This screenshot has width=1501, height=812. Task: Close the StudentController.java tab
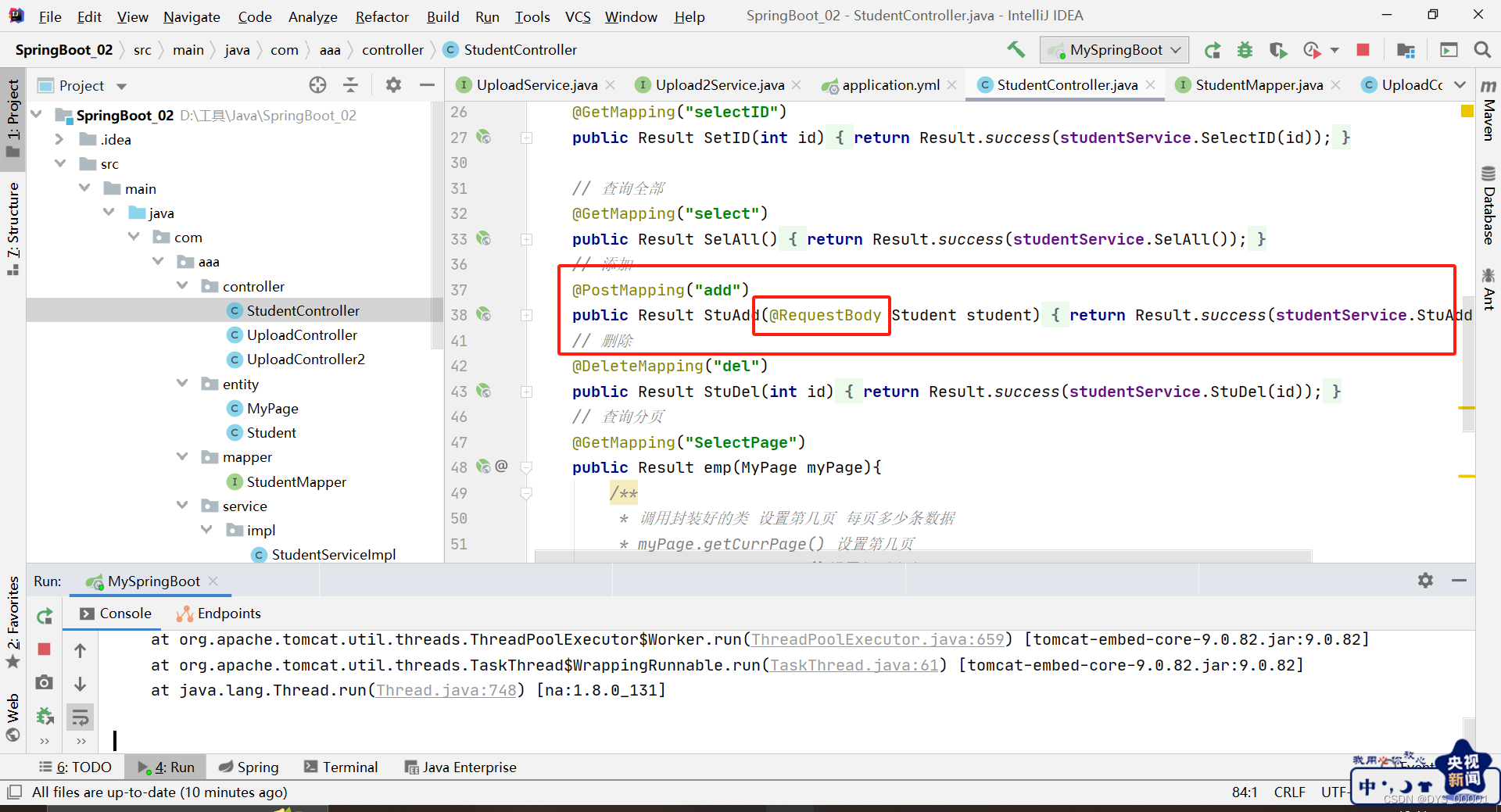1151,85
